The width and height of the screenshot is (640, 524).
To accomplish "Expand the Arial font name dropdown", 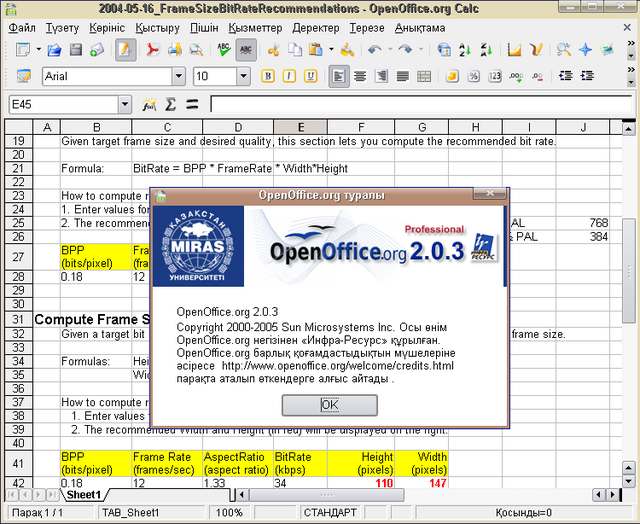I will pos(177,76).
